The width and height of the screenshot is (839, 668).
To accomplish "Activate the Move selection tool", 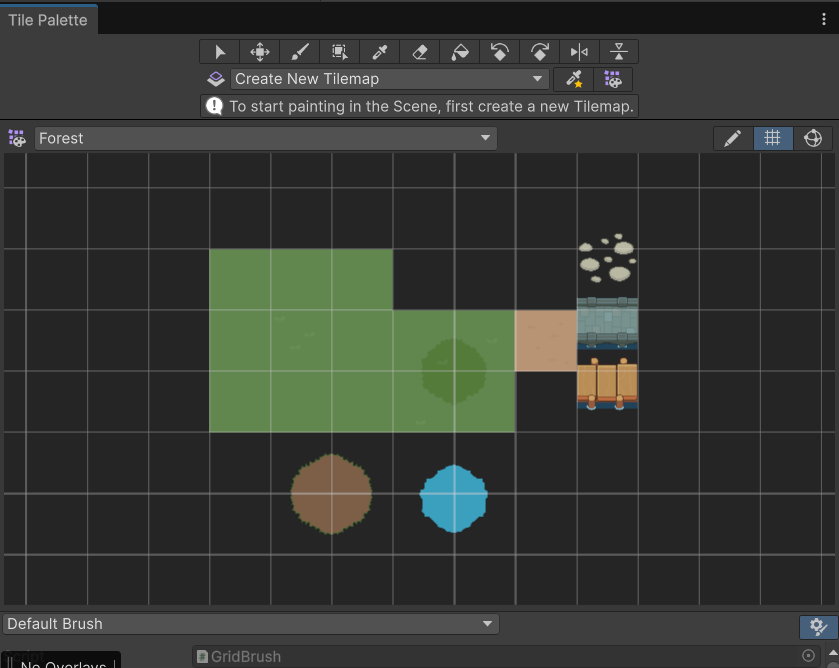I will pos(260,52).
